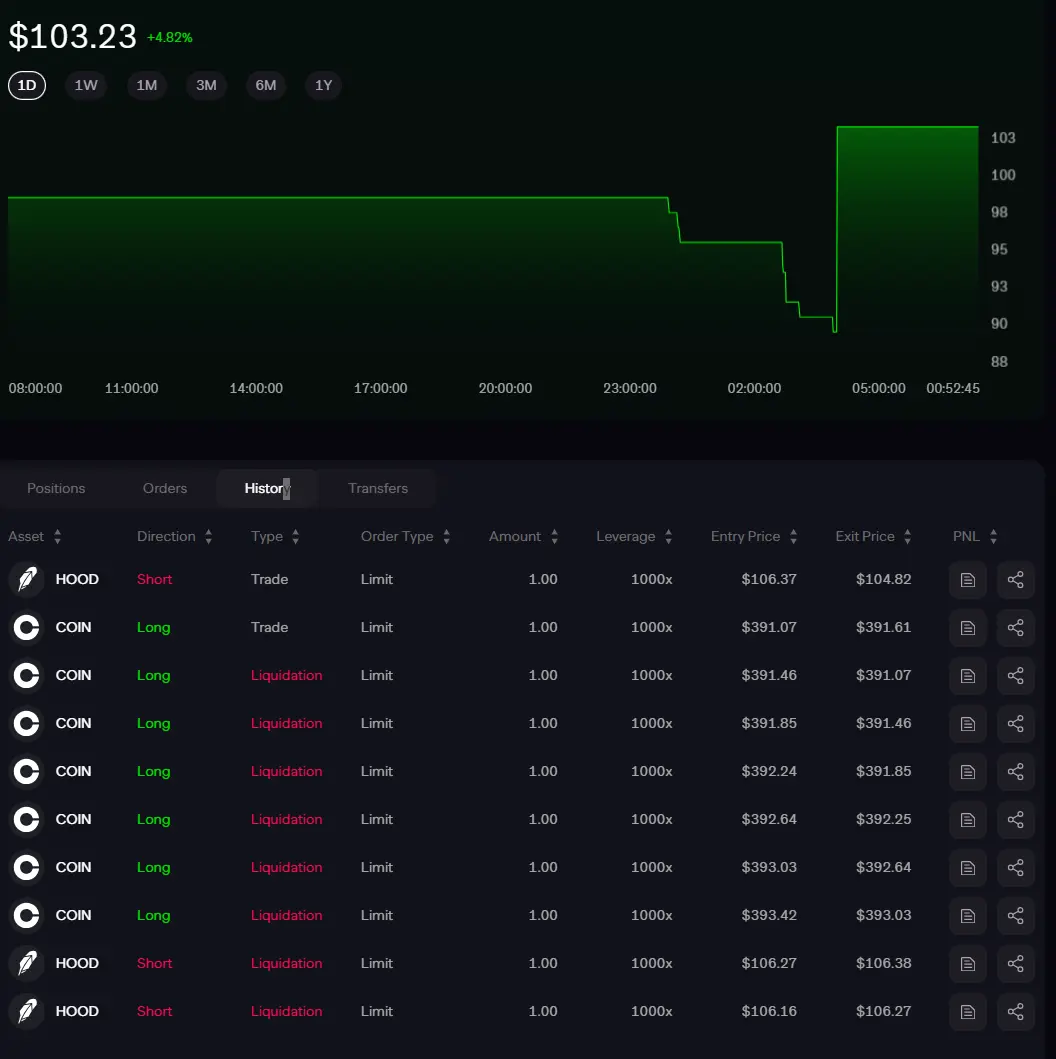View details for HOOD liquidation entered at $106.16

(968, 1011)
